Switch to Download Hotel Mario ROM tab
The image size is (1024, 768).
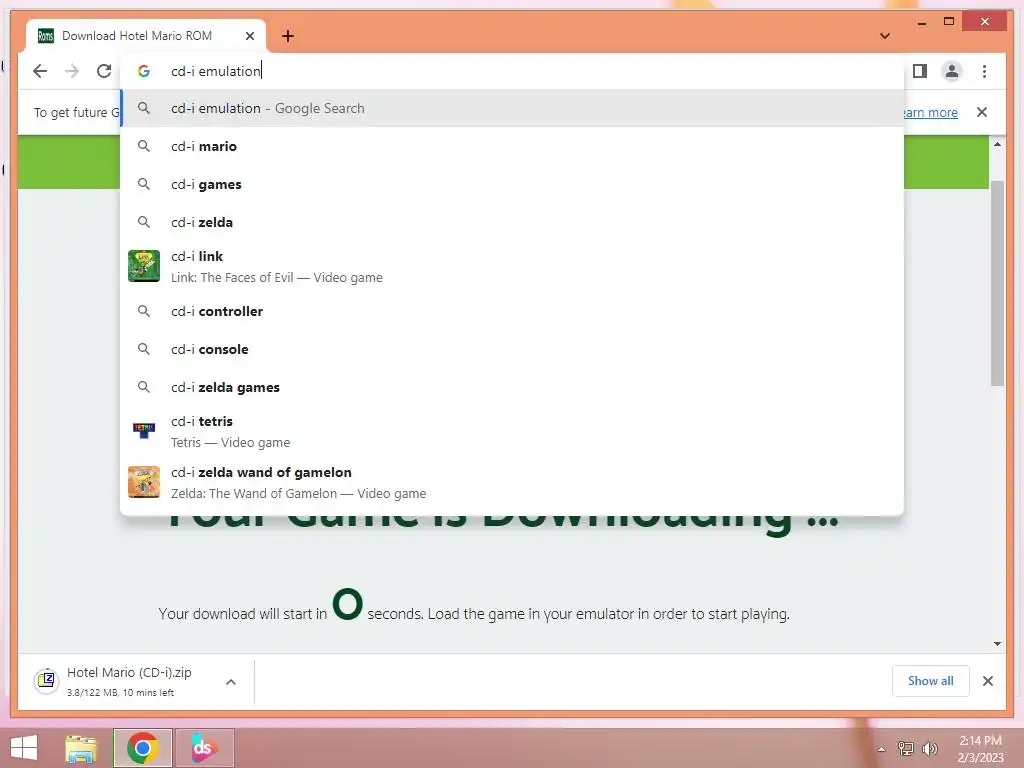146,36
